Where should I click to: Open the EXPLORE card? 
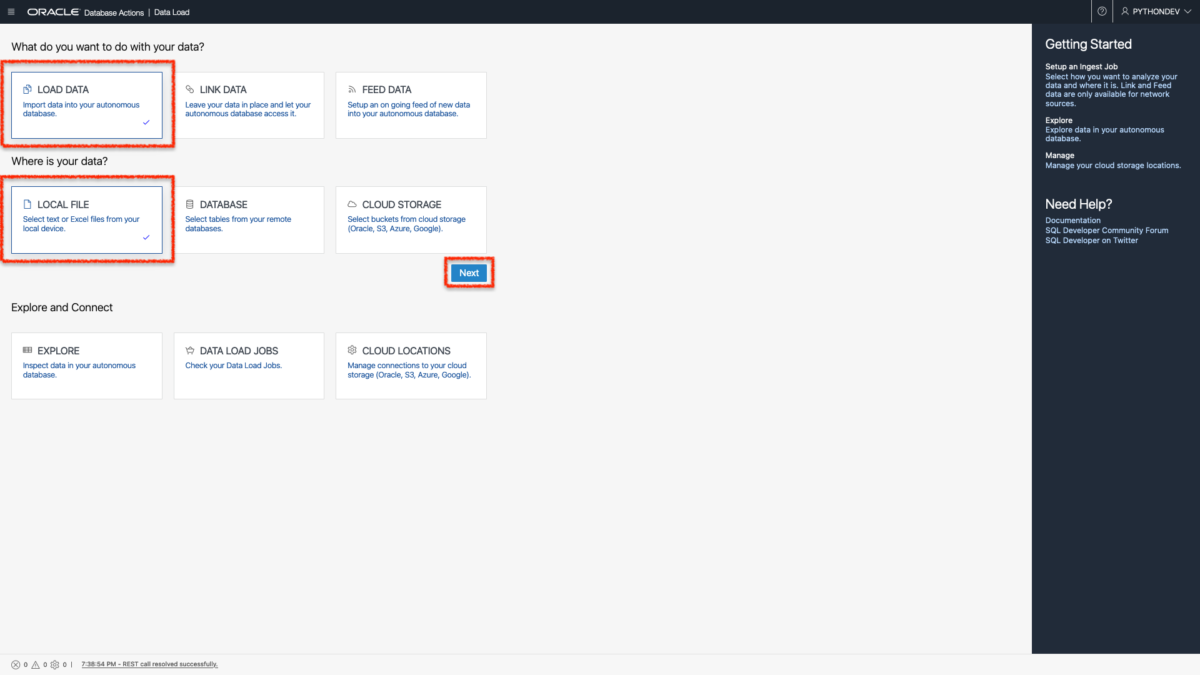tap(86, 365)
